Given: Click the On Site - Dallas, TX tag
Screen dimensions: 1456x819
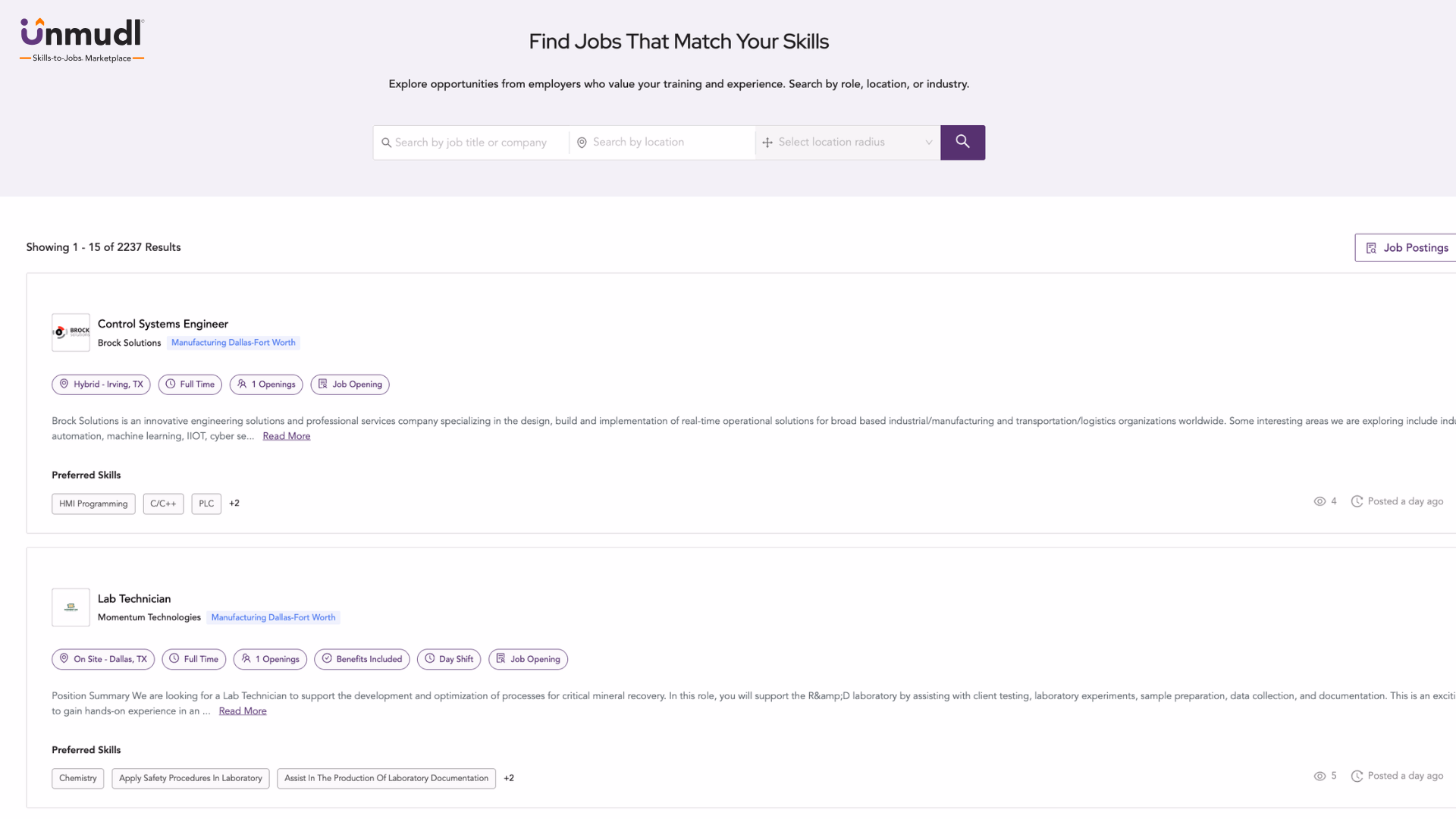Looking at the screenshot, I should coord(103,660).
